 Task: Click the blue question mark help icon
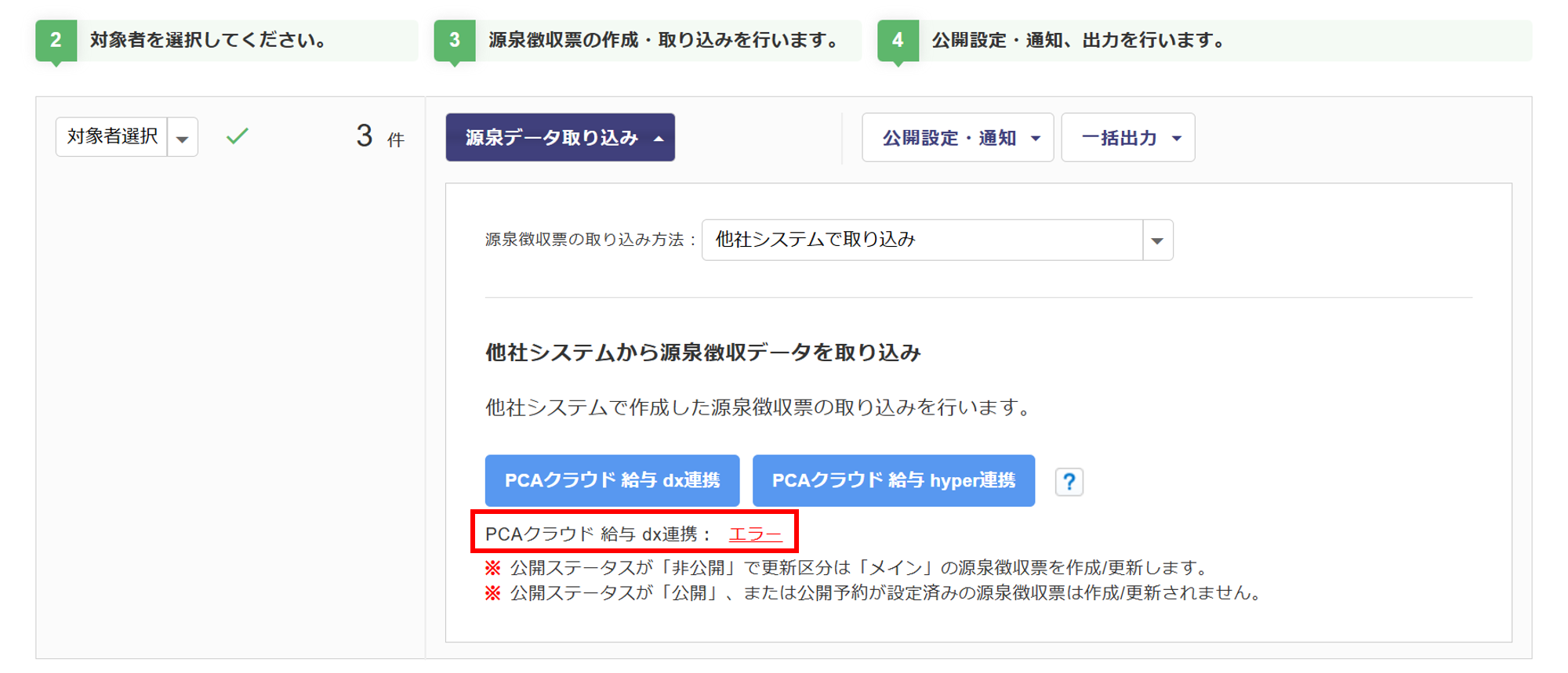[1069, 482]
